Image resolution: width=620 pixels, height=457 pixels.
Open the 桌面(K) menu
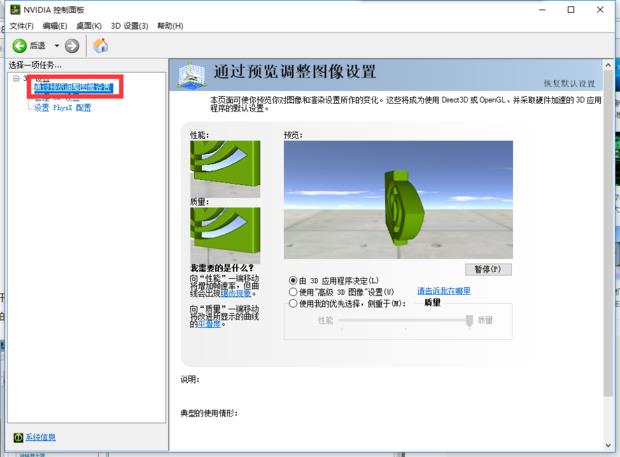(89, 26)
